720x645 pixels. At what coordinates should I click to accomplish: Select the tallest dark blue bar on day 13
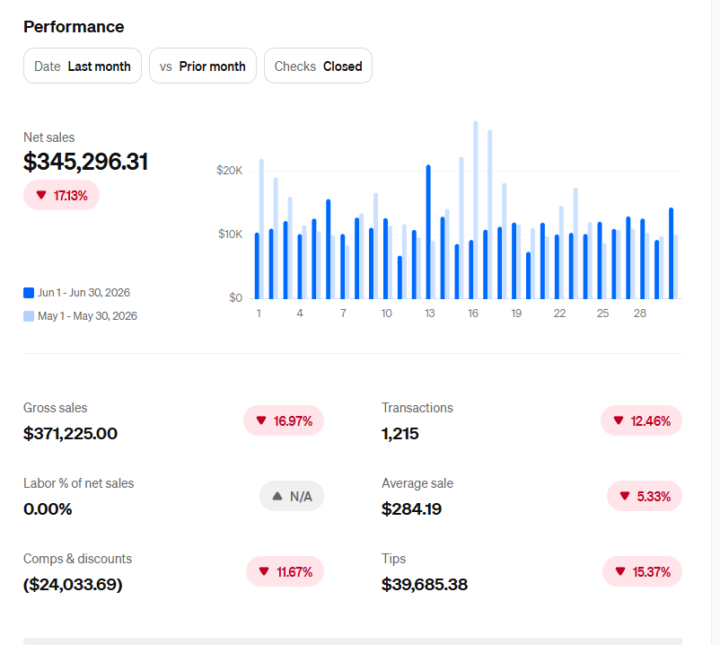(428, 232)
